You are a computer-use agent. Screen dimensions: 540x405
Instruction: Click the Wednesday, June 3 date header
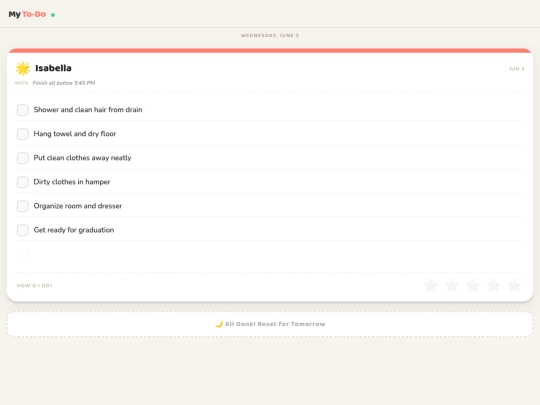point(270,35)
